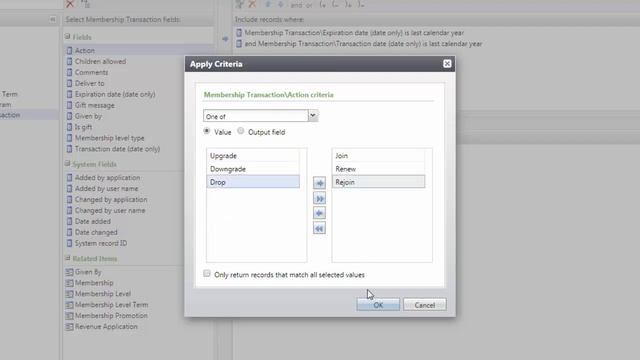The width and height of the screenshot is (640, 360).
Task: Select Join in selected values list
Action: coord(378,156)
